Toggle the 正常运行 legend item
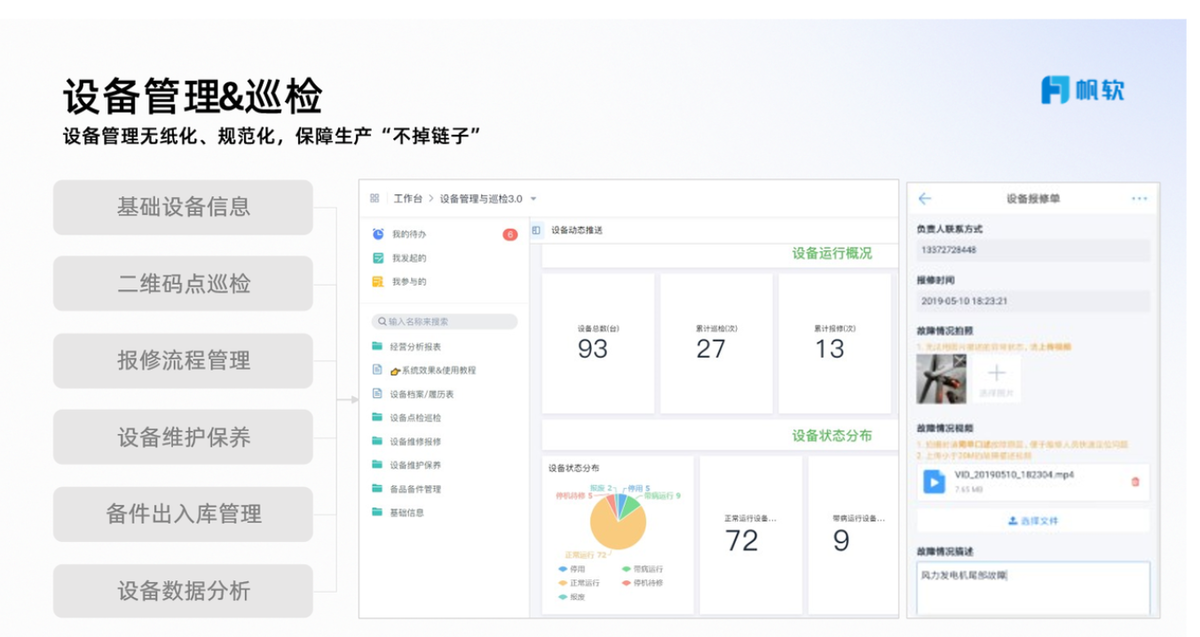Screen dimensions: 1200x637 [x=579, y=583]
